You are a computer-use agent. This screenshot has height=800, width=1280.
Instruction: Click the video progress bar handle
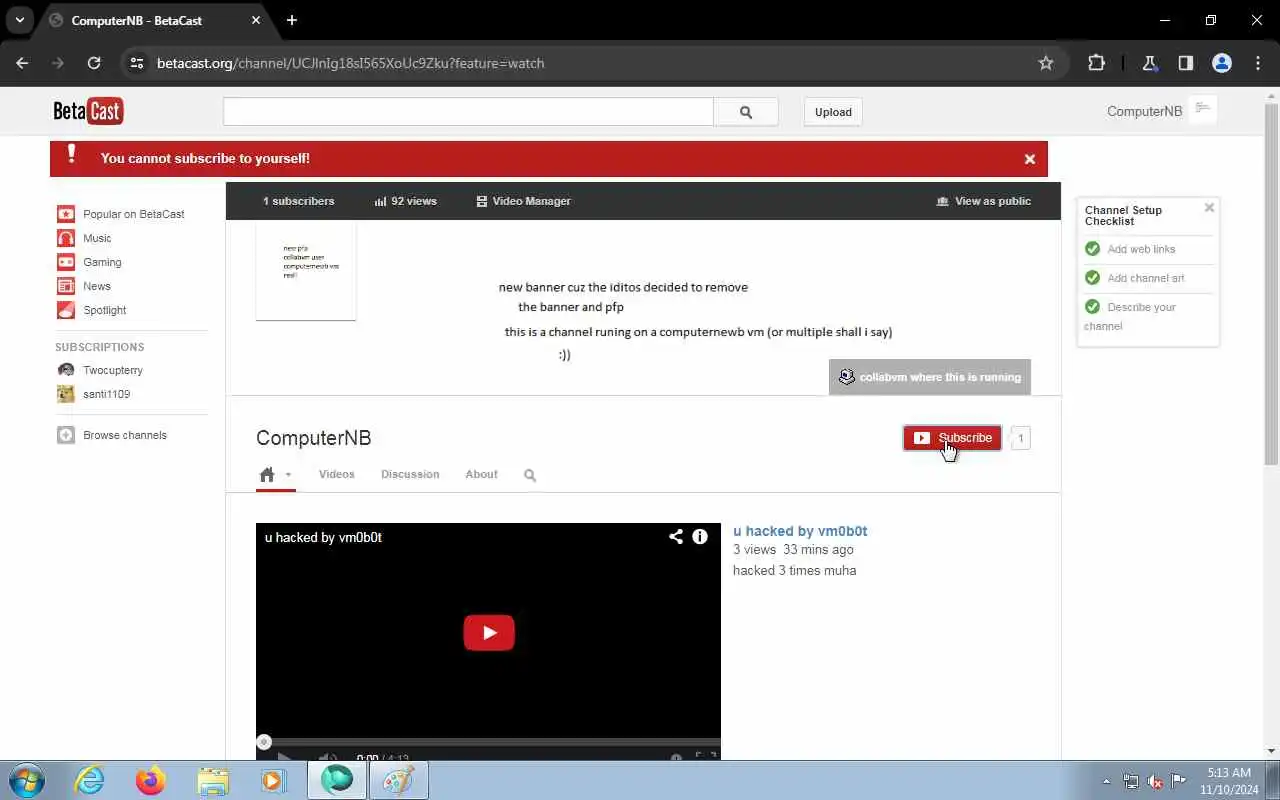click(x=264, y=742)
